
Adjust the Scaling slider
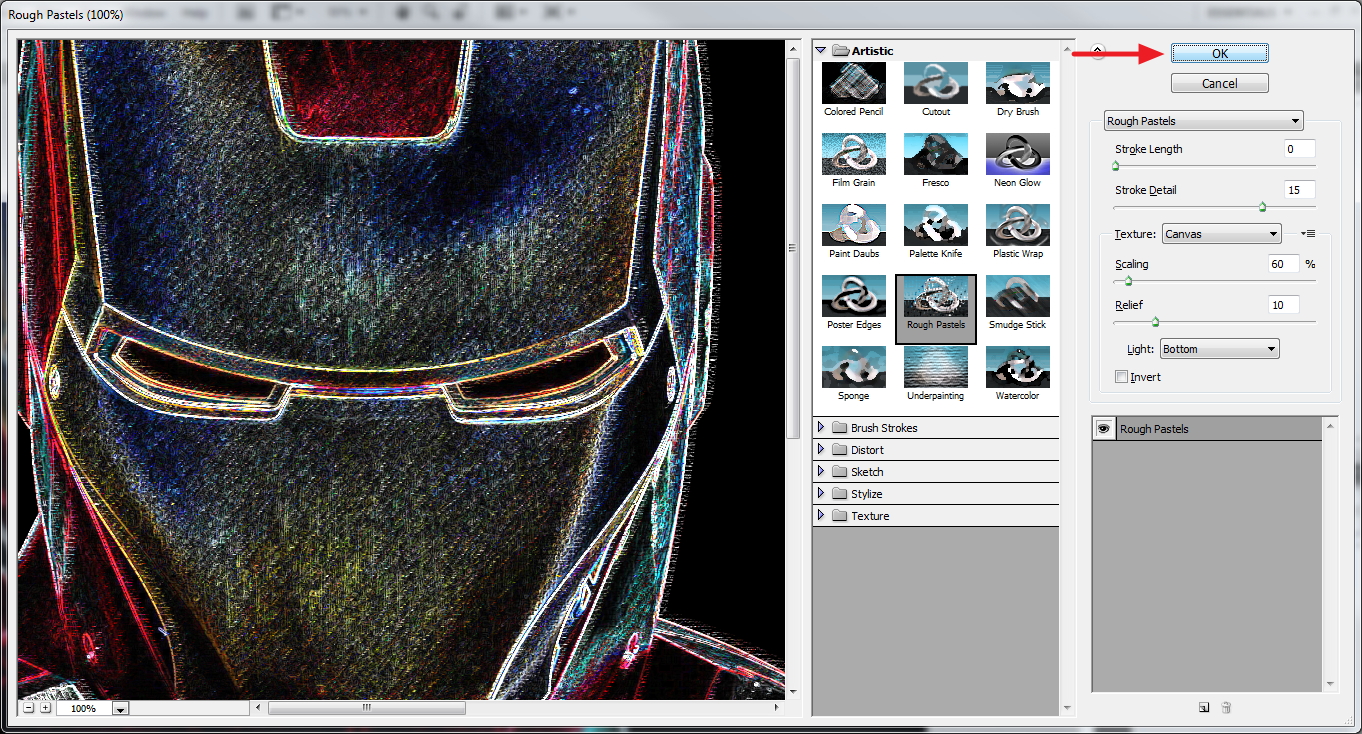point(1128,281)
